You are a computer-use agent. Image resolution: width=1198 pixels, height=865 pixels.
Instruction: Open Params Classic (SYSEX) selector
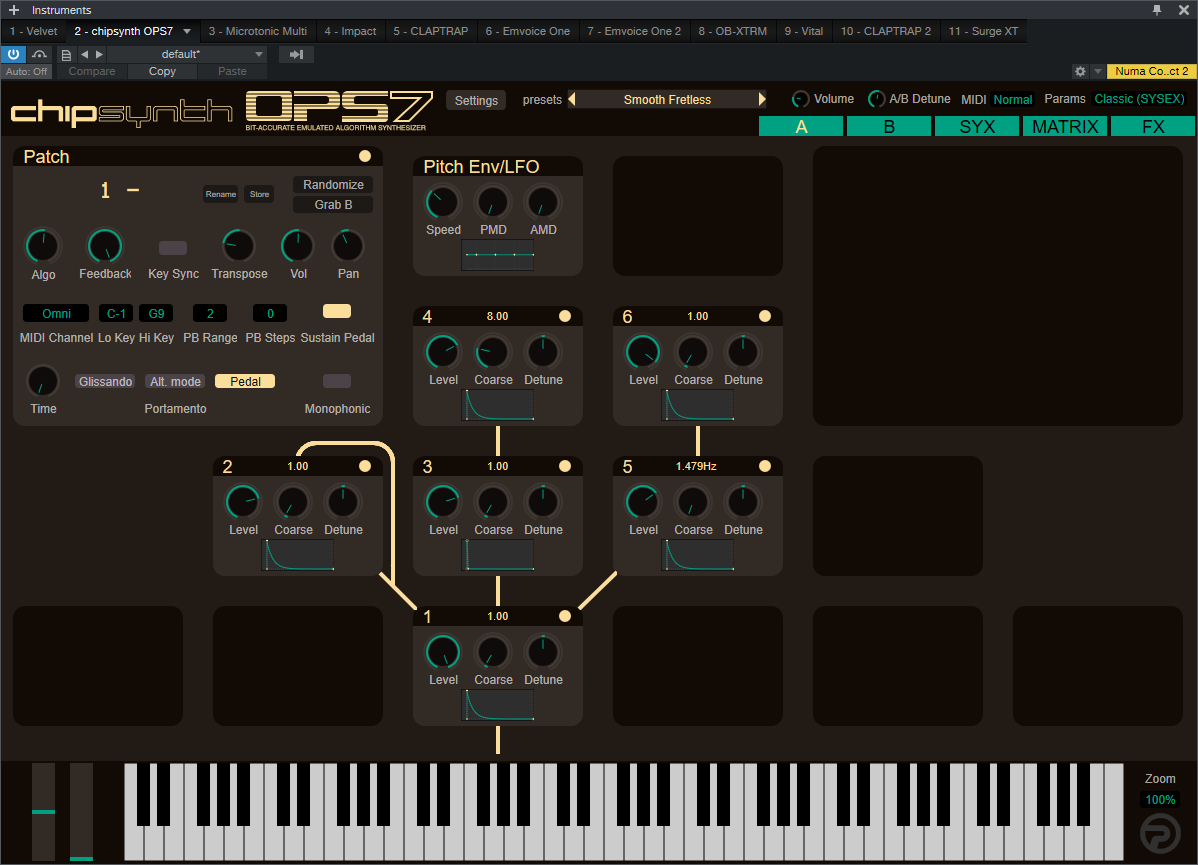coord(1139,99)
